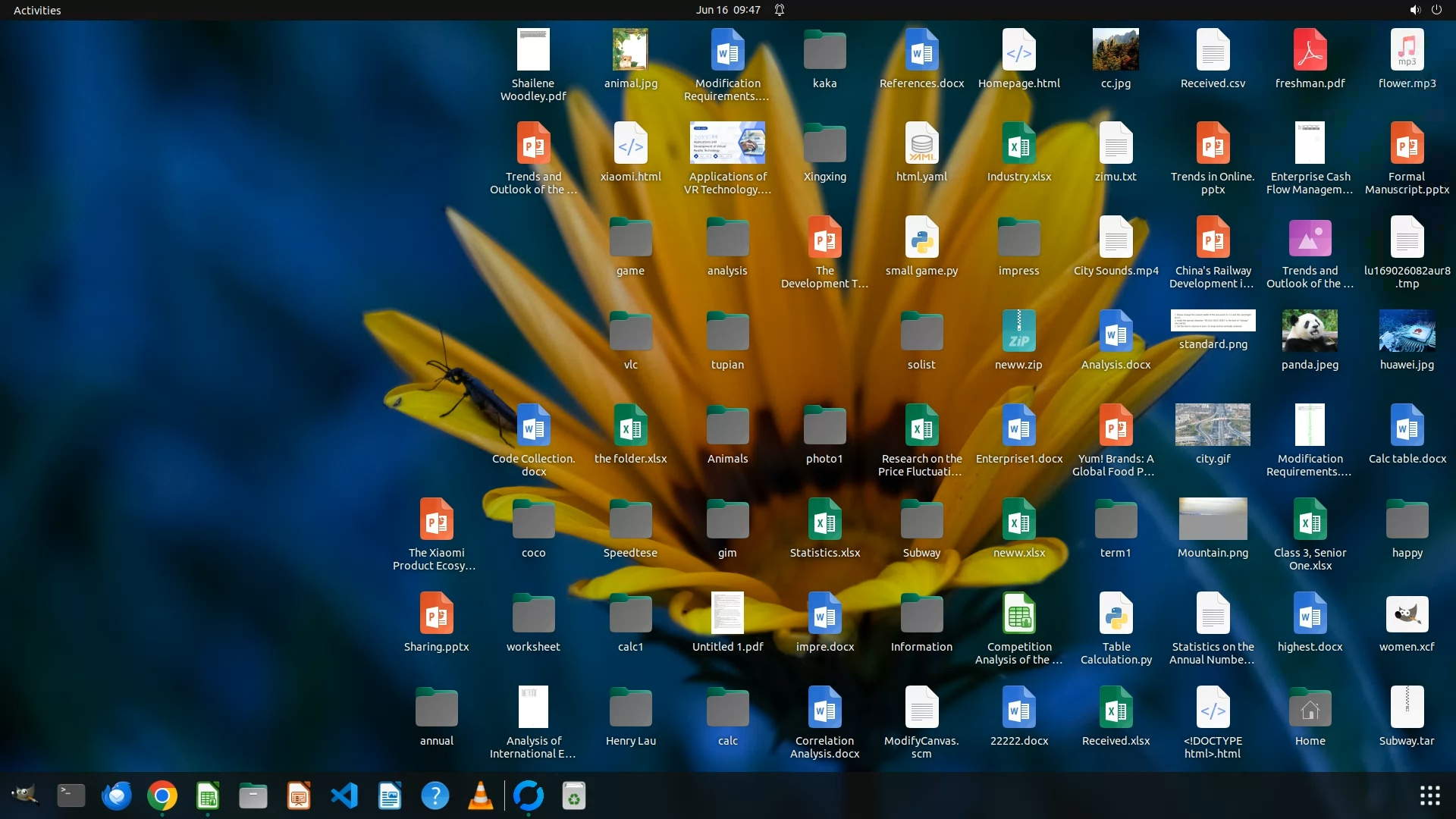The height and width of the screenshot is (819, 1456).
Task: Open the clock and calendar menu
Action: (x=728, y=10)
